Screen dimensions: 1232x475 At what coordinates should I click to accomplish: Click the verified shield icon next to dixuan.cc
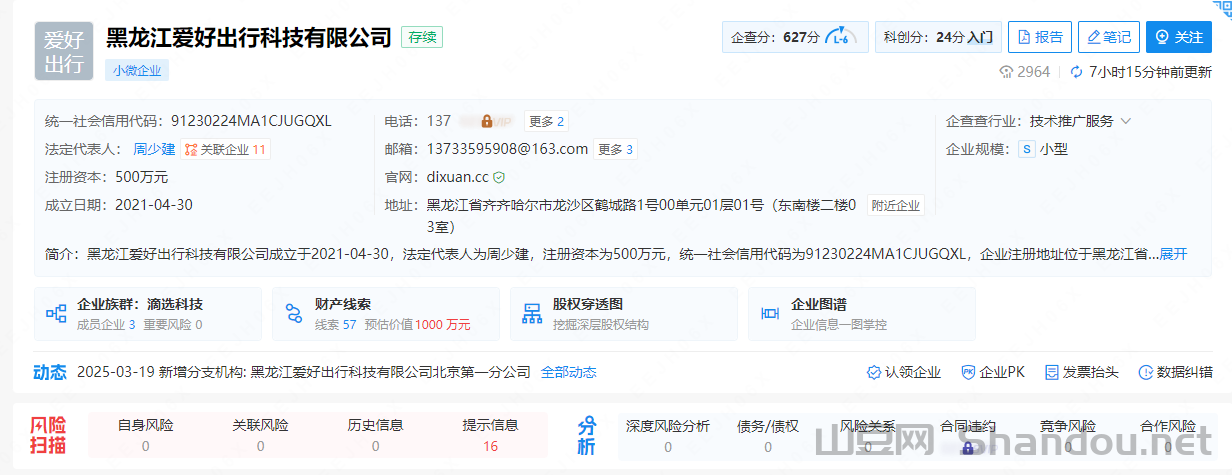point(499,177)
